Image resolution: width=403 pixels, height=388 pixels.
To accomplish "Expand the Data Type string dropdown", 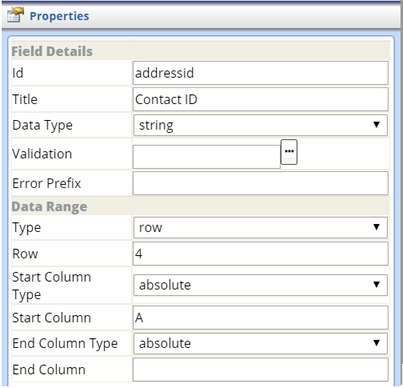I will pyautogui.click(x=260, y=125).
